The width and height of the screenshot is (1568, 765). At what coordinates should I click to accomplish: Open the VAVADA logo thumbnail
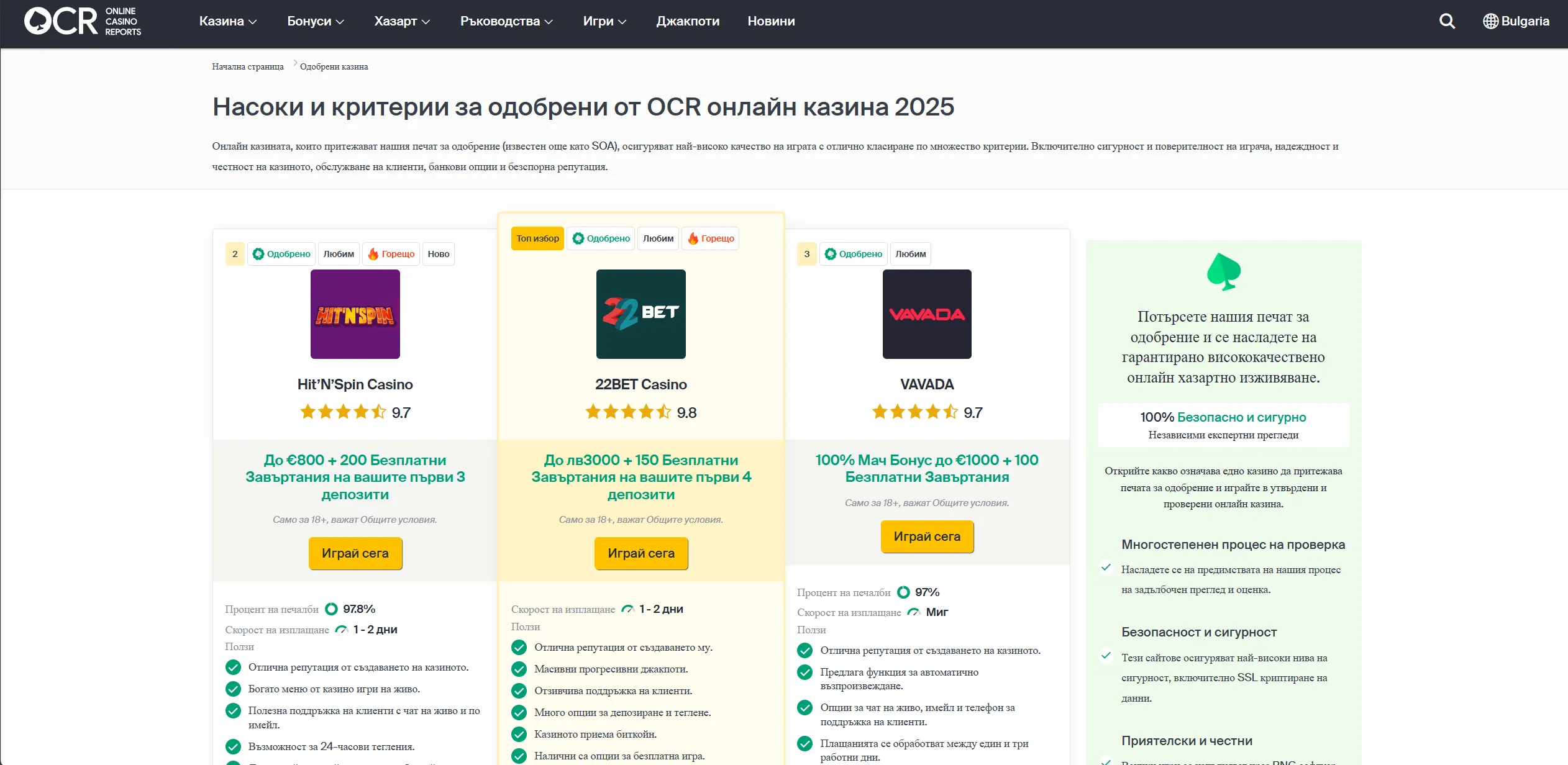point(927,314)
